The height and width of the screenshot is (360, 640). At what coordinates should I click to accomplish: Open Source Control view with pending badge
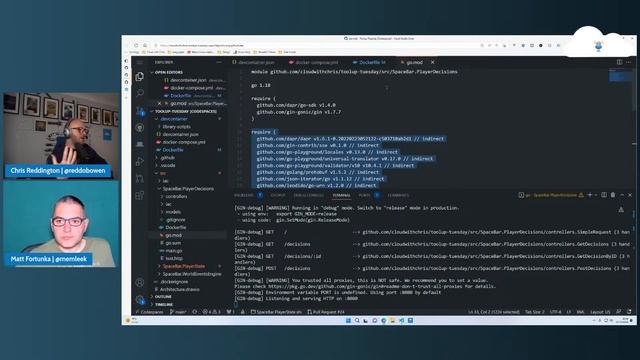coord(140,111)
